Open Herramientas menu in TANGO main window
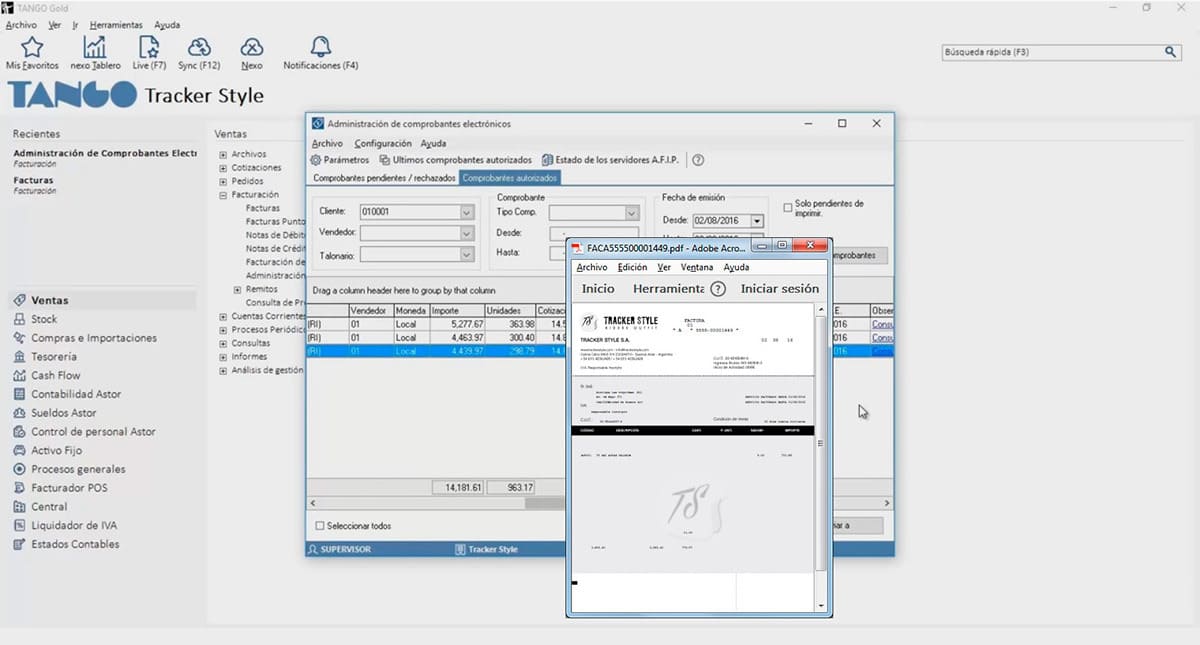Screen dimensions: 1200x645 click(116, 25)
